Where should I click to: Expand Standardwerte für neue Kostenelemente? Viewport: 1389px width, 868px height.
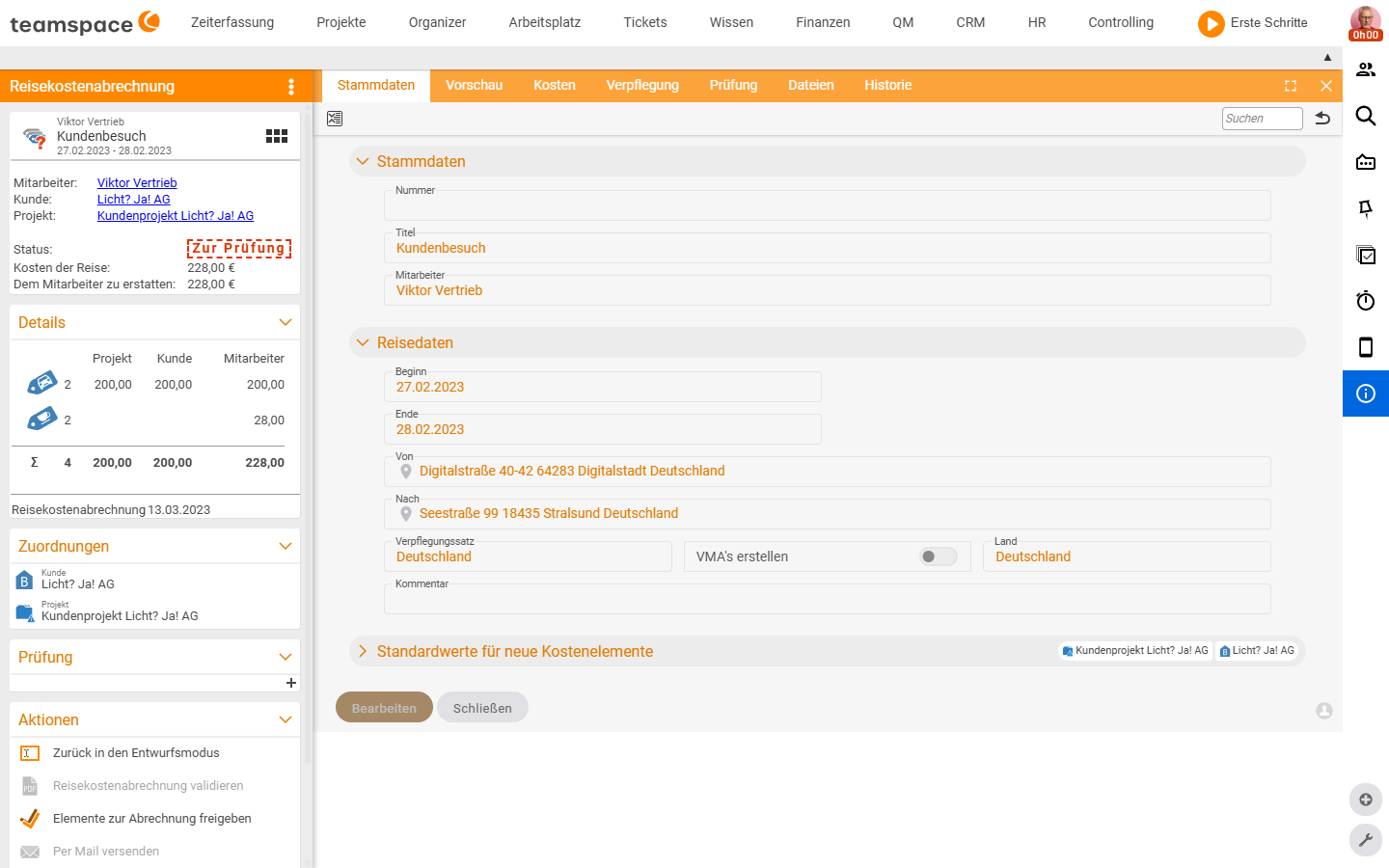(363, 652)
